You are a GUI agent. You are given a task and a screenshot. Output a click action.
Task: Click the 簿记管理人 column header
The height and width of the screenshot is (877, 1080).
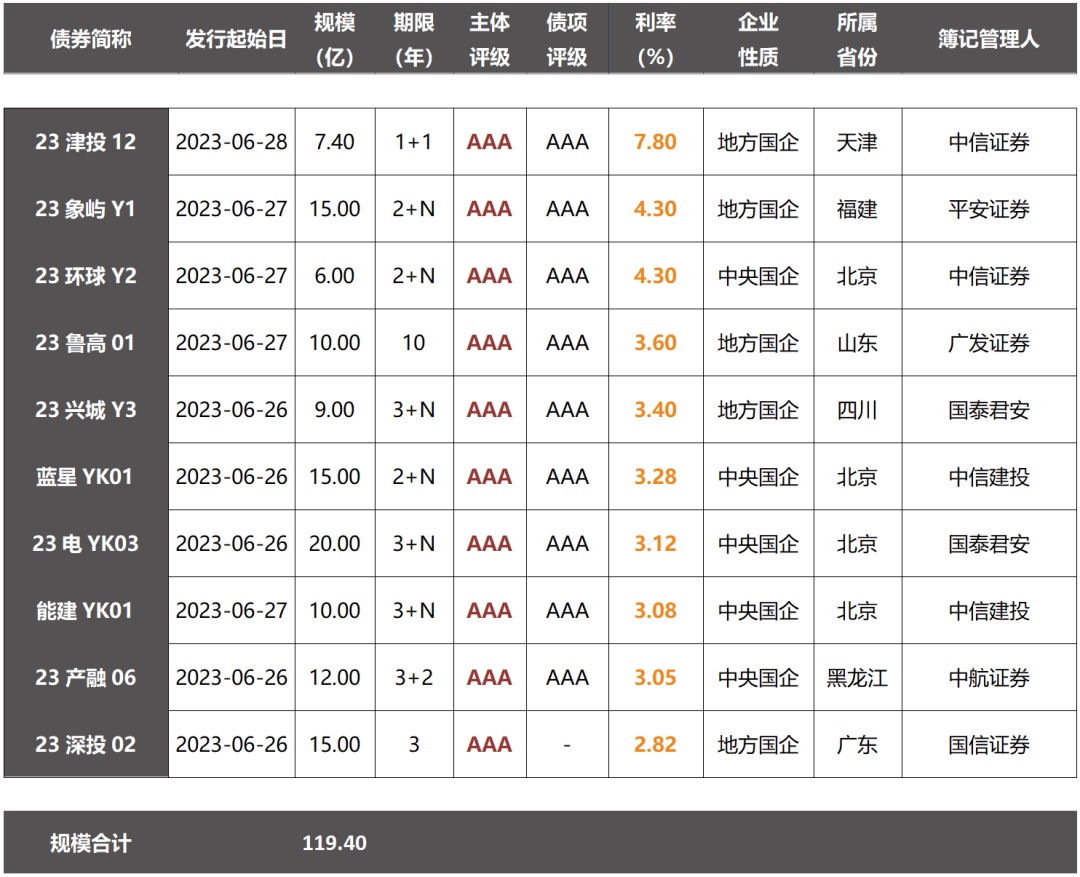pos(988,39)
